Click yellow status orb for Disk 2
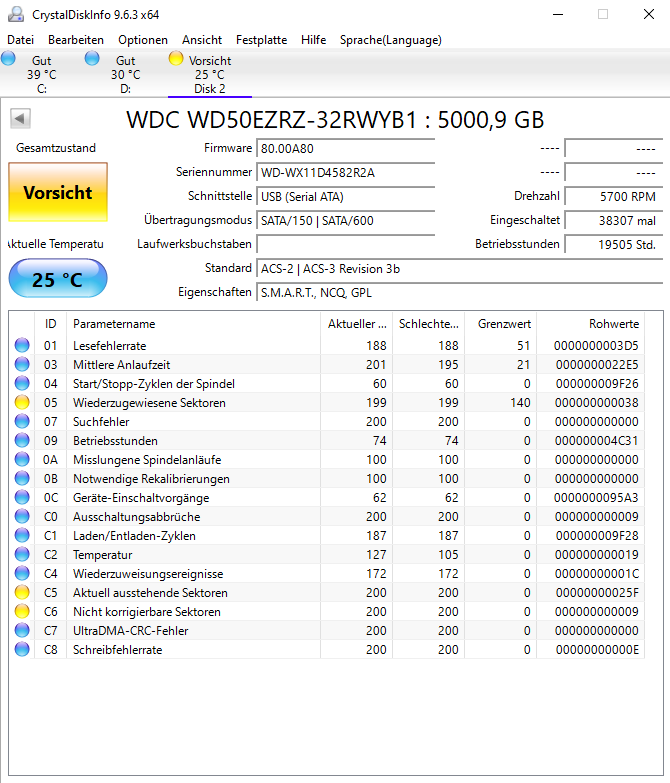Viewport: 670px width, 783px height. coord(176,58)
